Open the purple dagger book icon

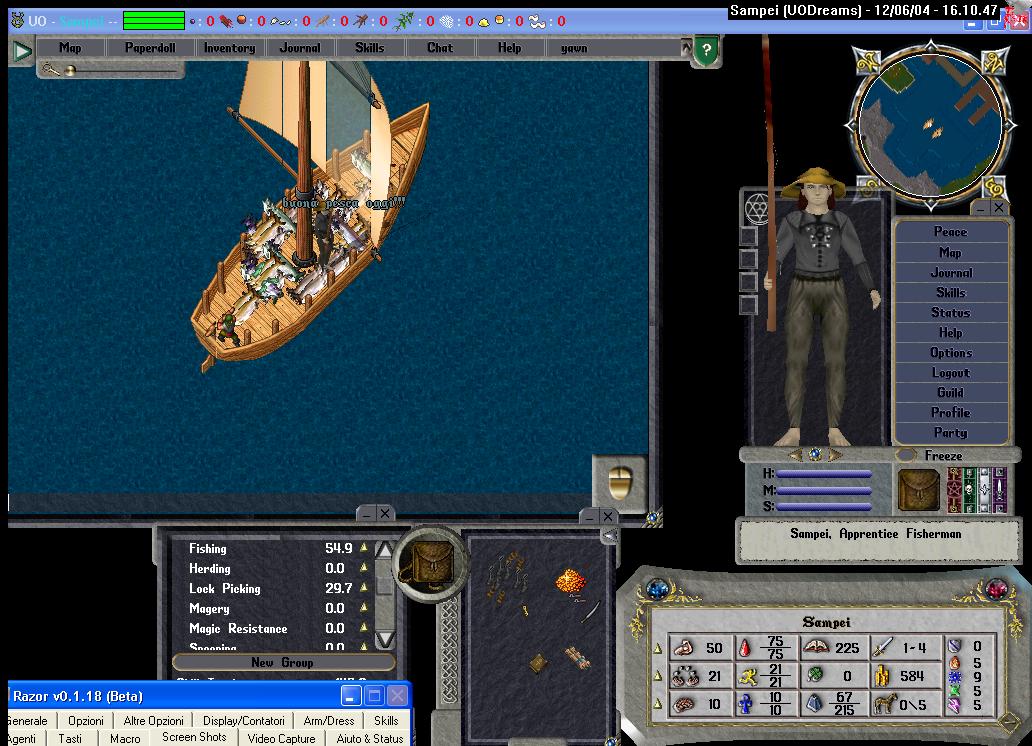(x=999, y=489)
